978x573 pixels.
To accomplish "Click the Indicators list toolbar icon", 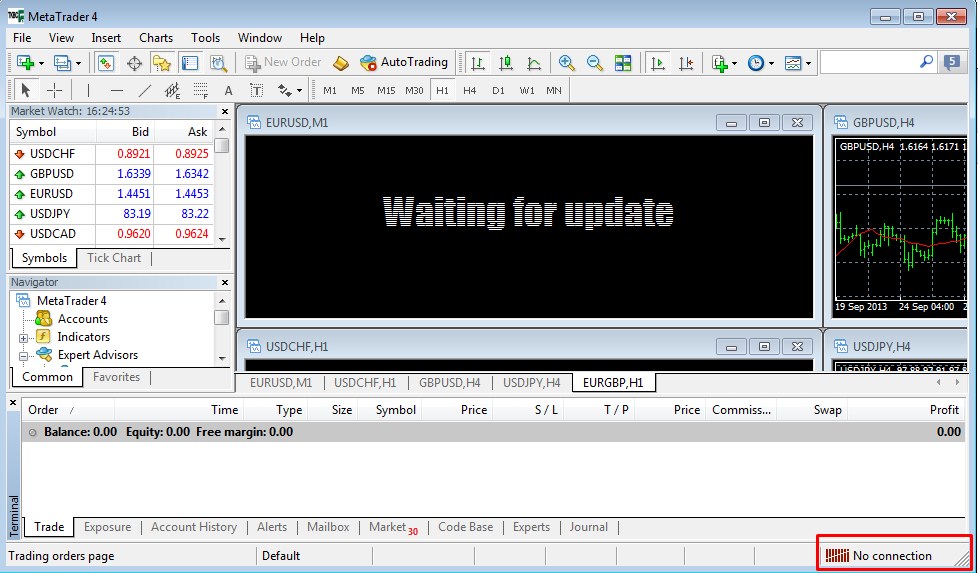I will coord(720,62).
